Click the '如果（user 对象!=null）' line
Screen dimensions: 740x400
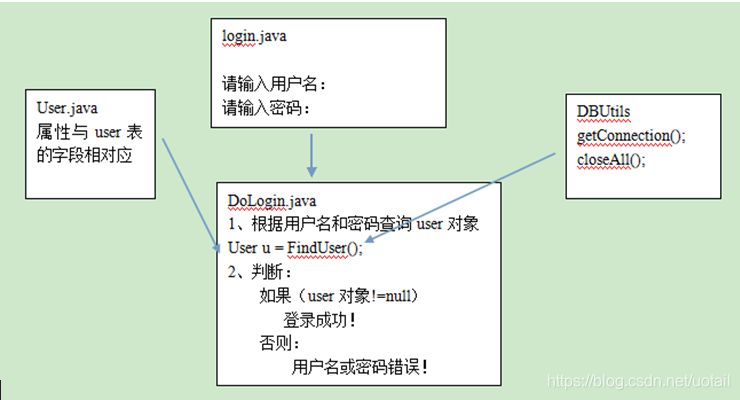point(339,296)
